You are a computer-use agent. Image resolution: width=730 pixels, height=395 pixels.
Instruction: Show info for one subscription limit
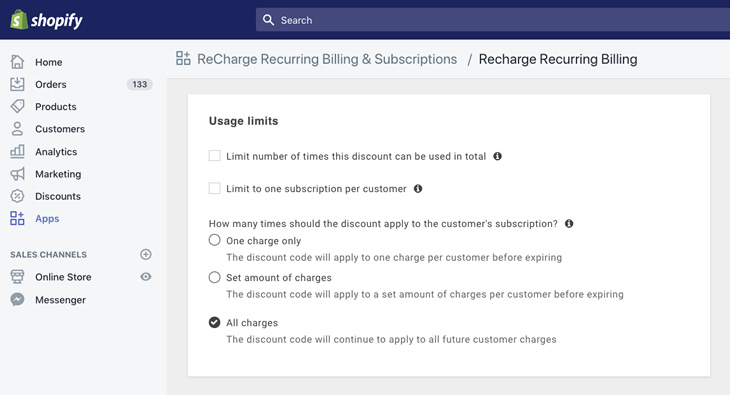418,189
